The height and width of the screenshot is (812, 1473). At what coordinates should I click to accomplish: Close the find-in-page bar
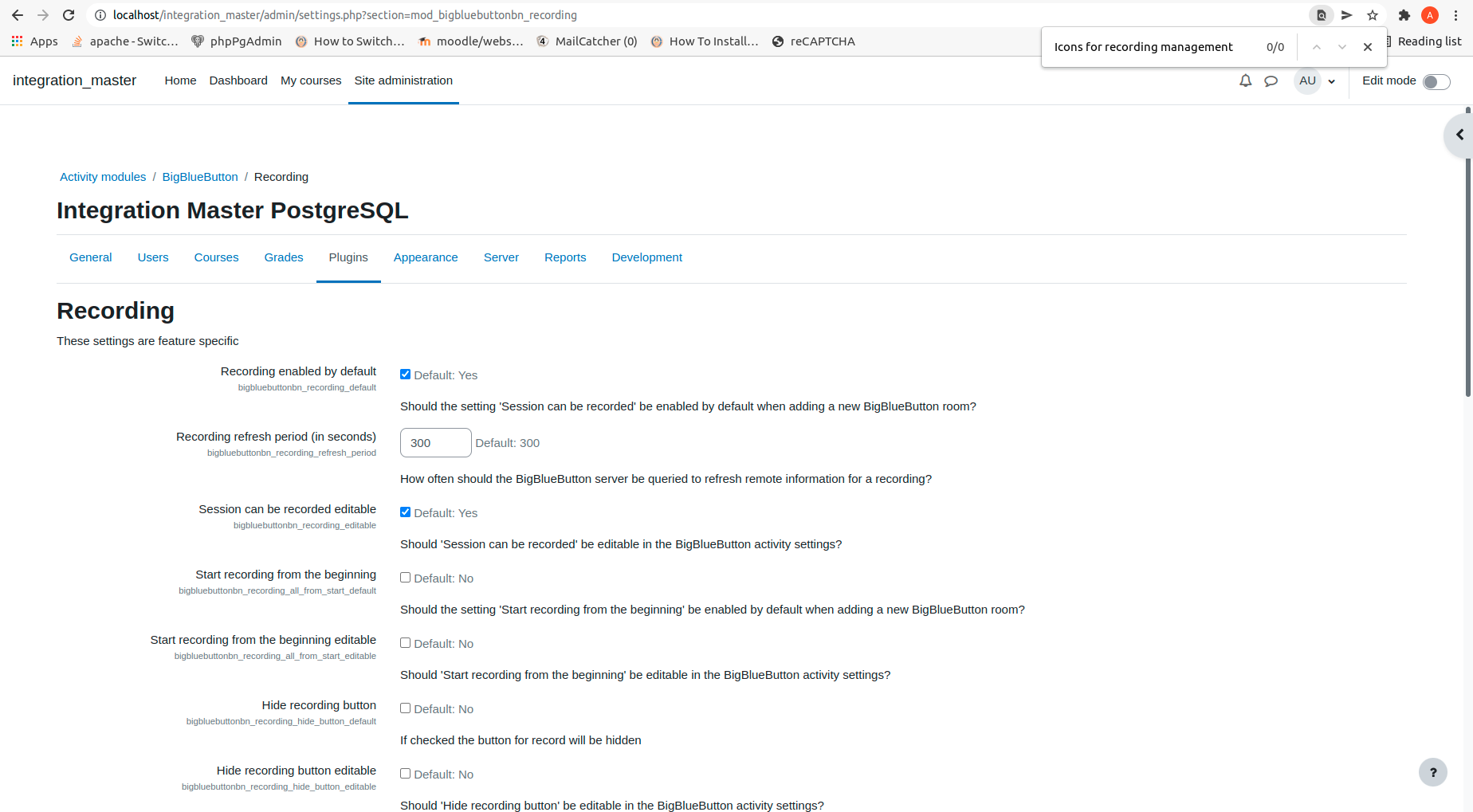(x=1368, y=47)
